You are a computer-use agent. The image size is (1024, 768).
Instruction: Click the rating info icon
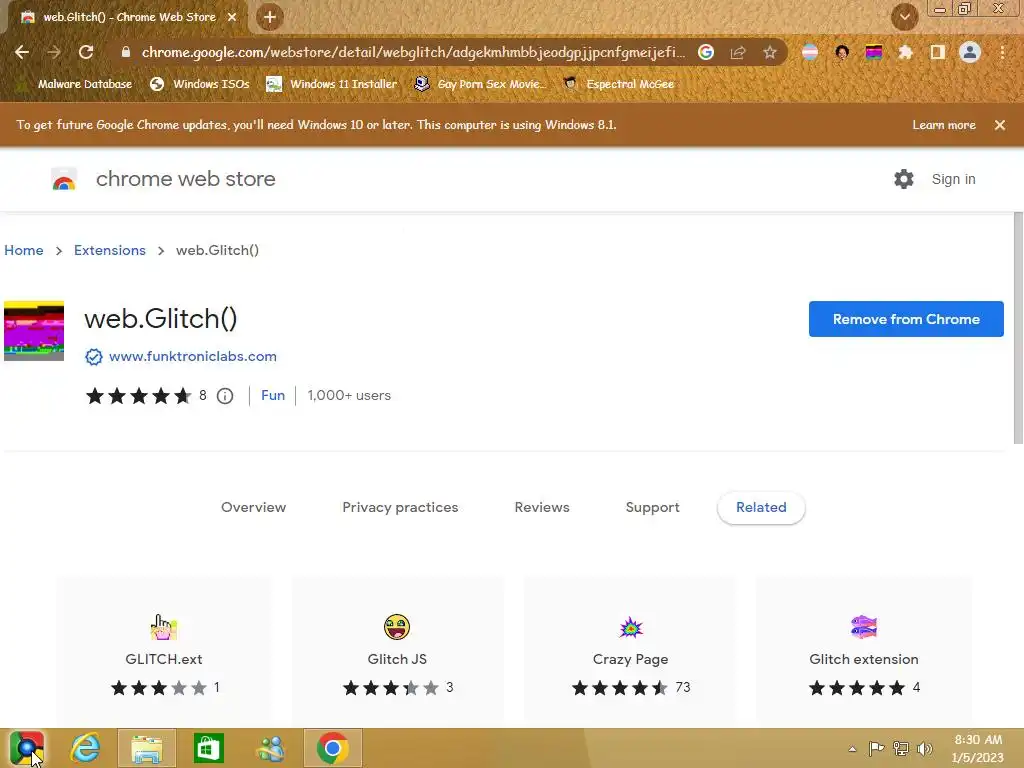coord(225,396)
